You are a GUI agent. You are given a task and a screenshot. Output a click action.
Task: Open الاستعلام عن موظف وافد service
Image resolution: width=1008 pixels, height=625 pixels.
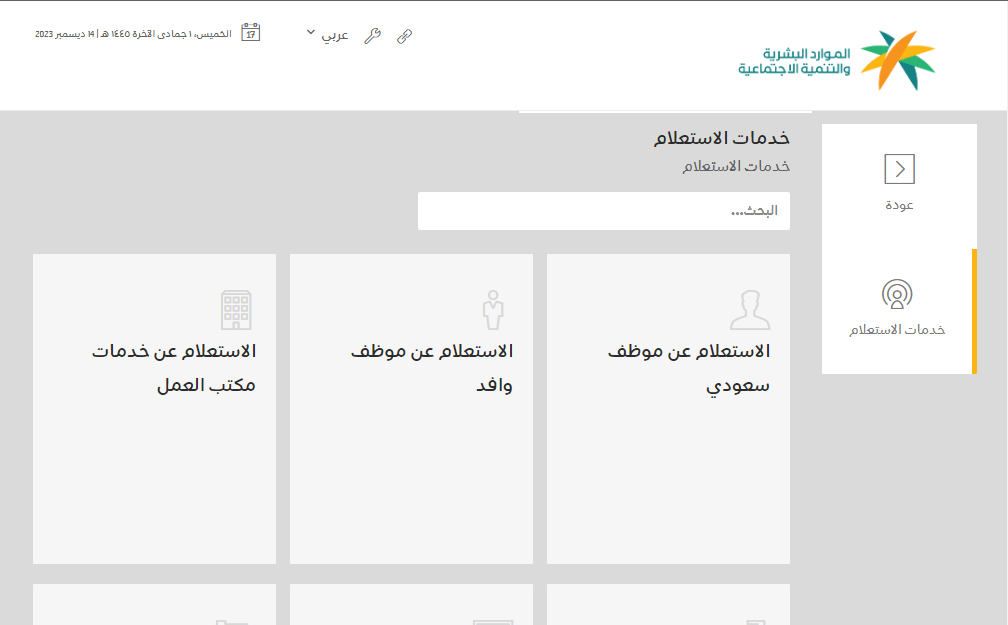click(x=432, y=368)
